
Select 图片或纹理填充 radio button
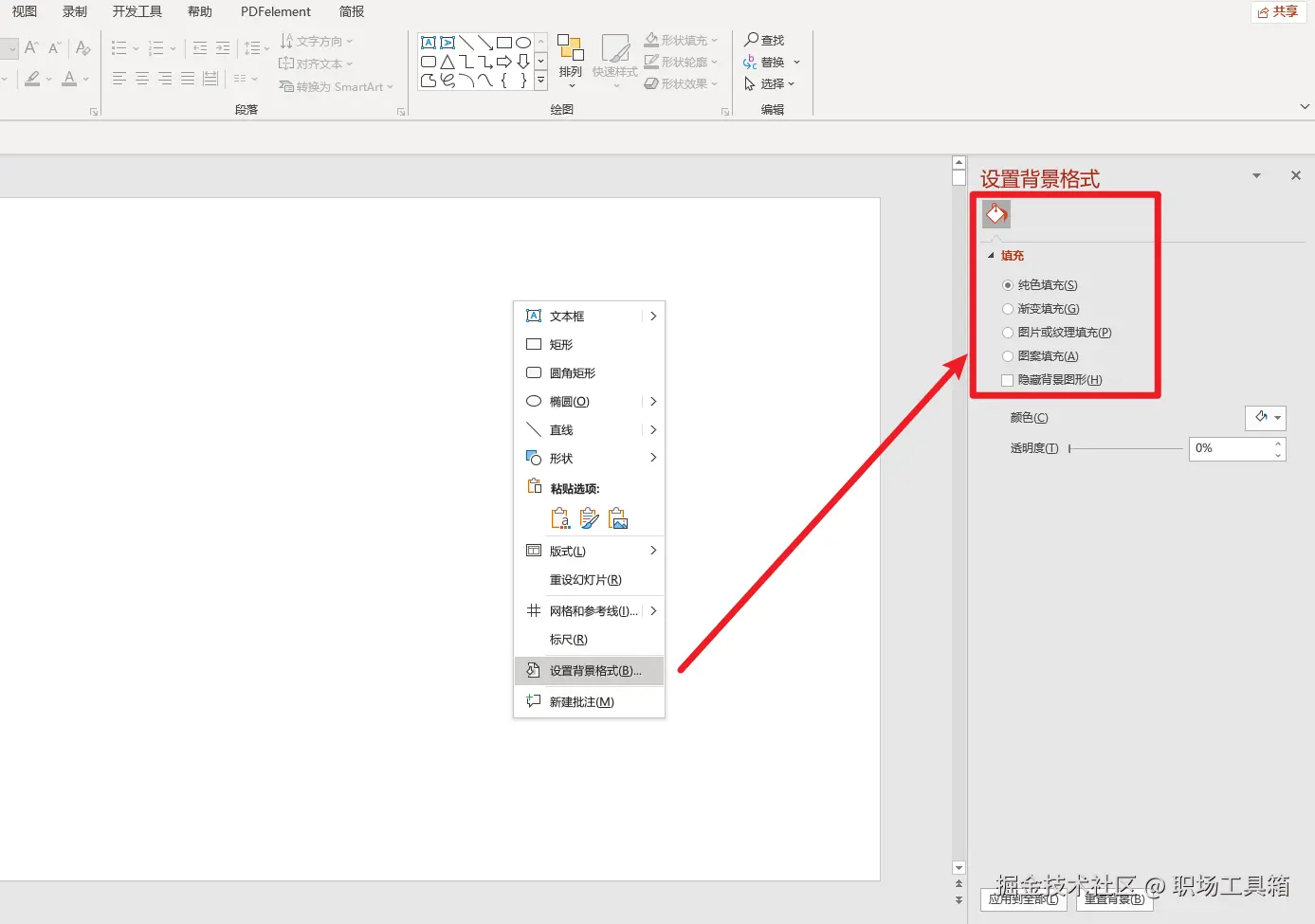tap(1008, 333)
